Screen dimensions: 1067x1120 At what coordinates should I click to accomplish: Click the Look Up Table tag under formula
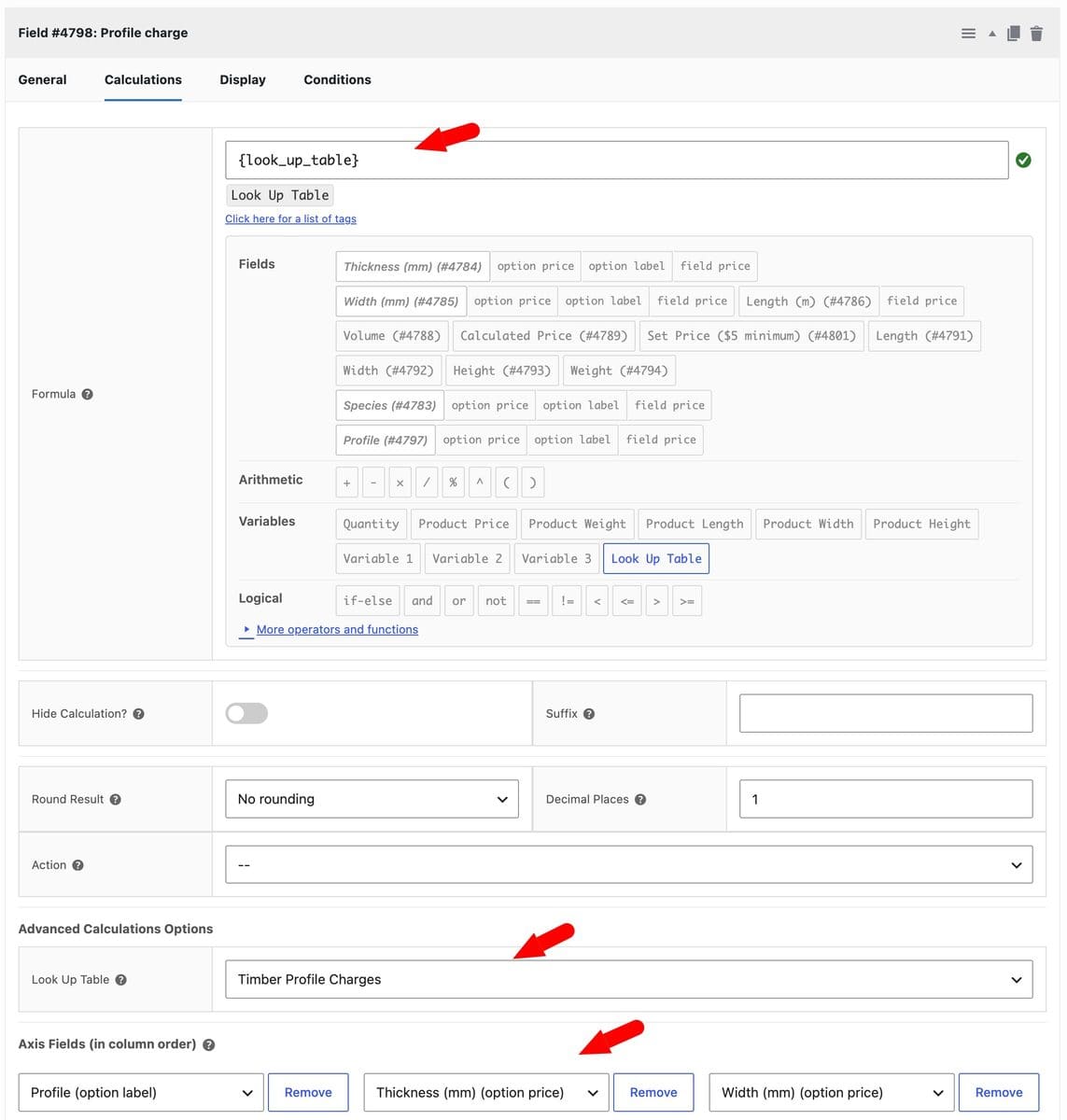pyautogui.click(x=280, y=196)
